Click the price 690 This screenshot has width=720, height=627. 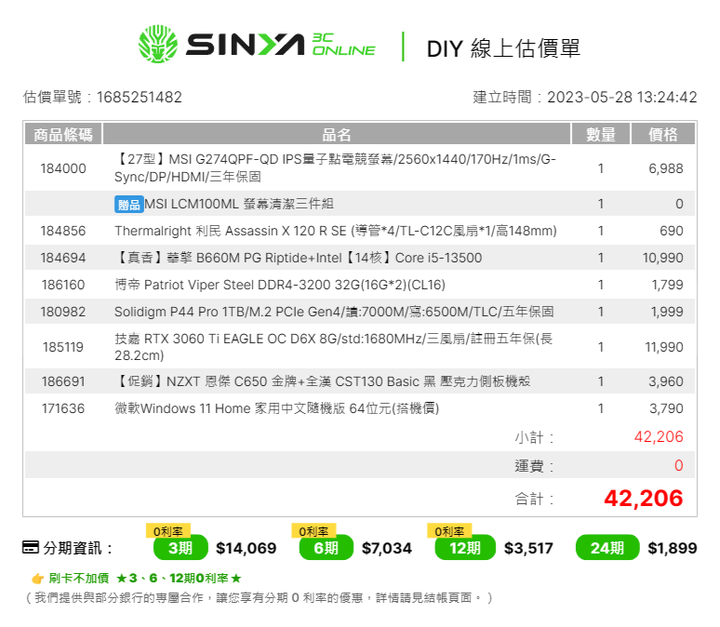point(671,231)
